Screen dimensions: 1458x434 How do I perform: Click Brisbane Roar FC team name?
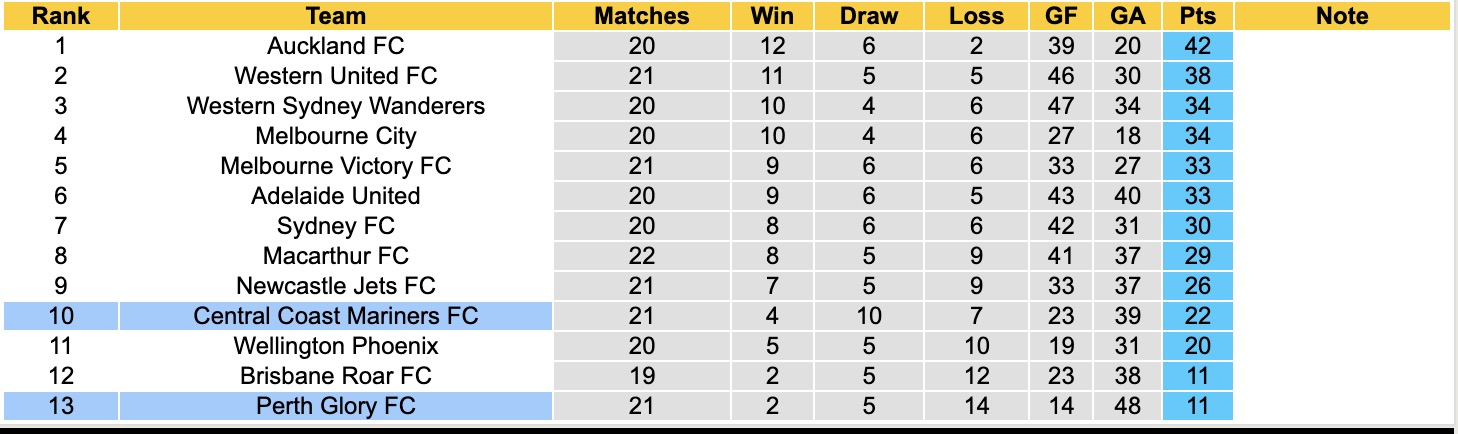click(x=336, y=376)
